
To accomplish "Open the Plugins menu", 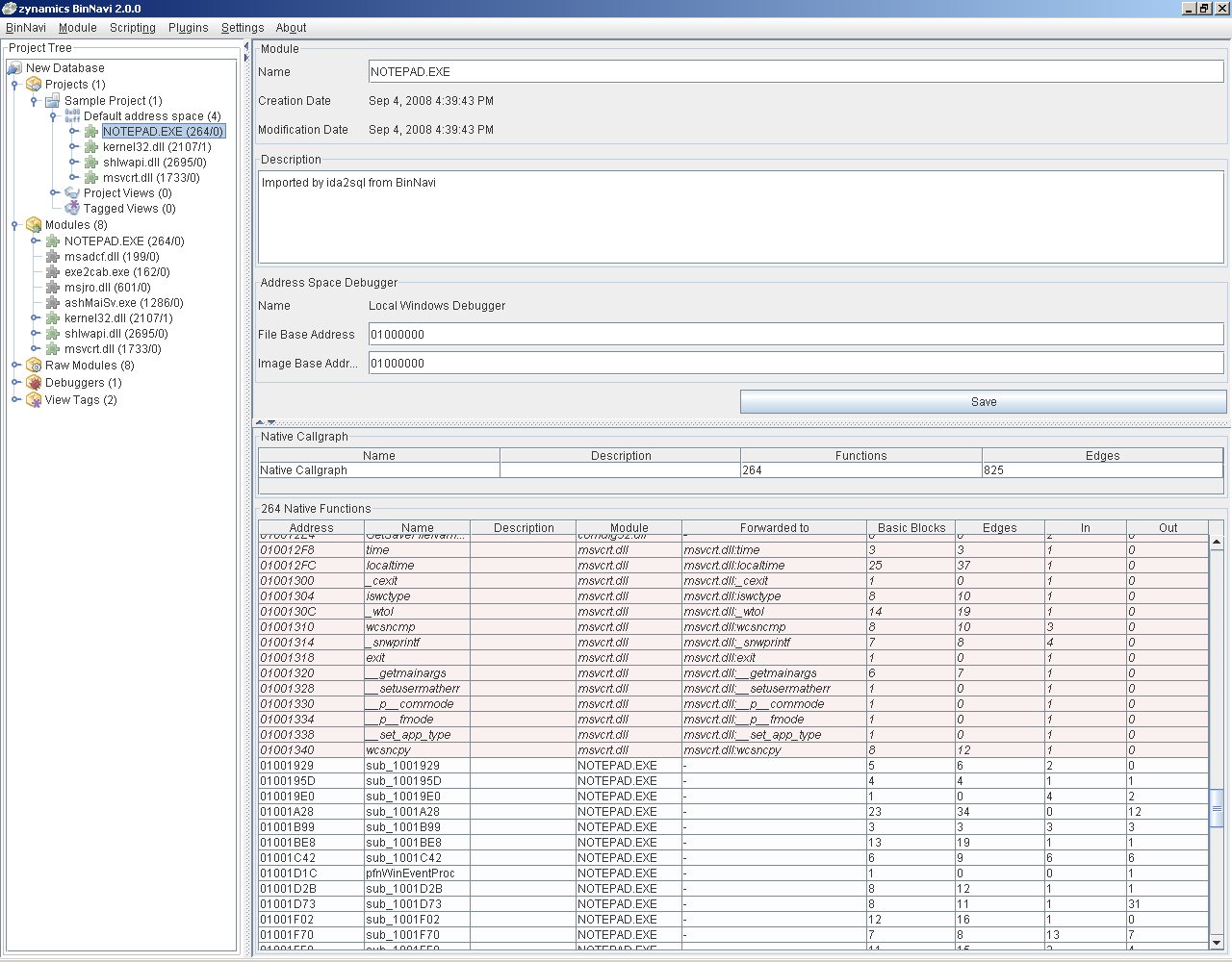I will [189, 28].
